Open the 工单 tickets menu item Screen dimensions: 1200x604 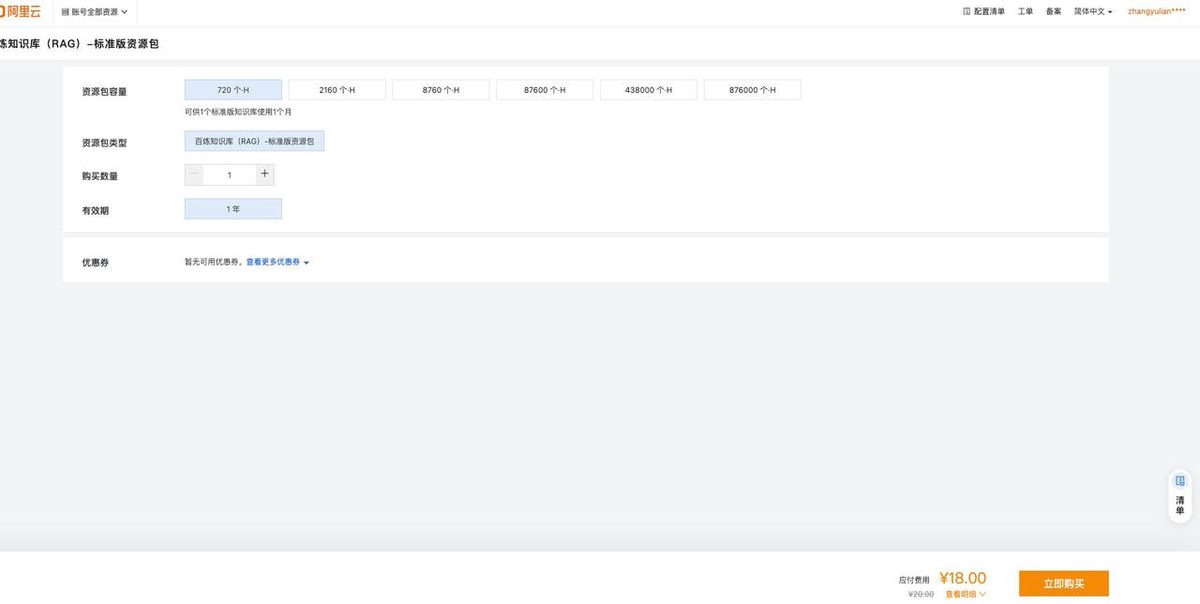point(1025,12)
